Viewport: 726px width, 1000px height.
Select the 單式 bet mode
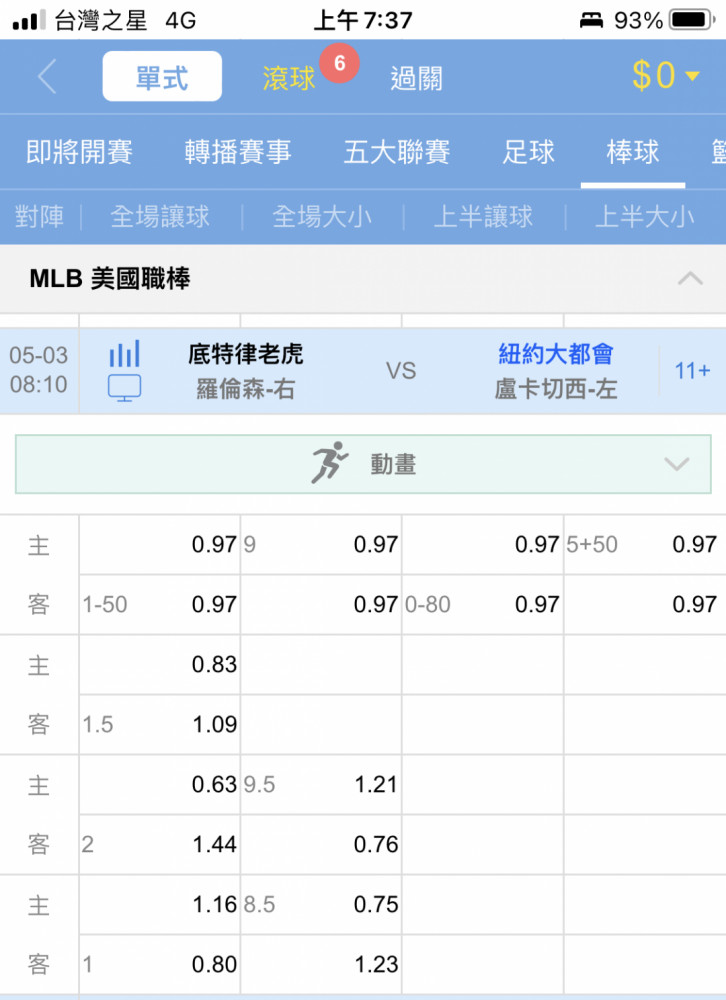tap(162, 77)
